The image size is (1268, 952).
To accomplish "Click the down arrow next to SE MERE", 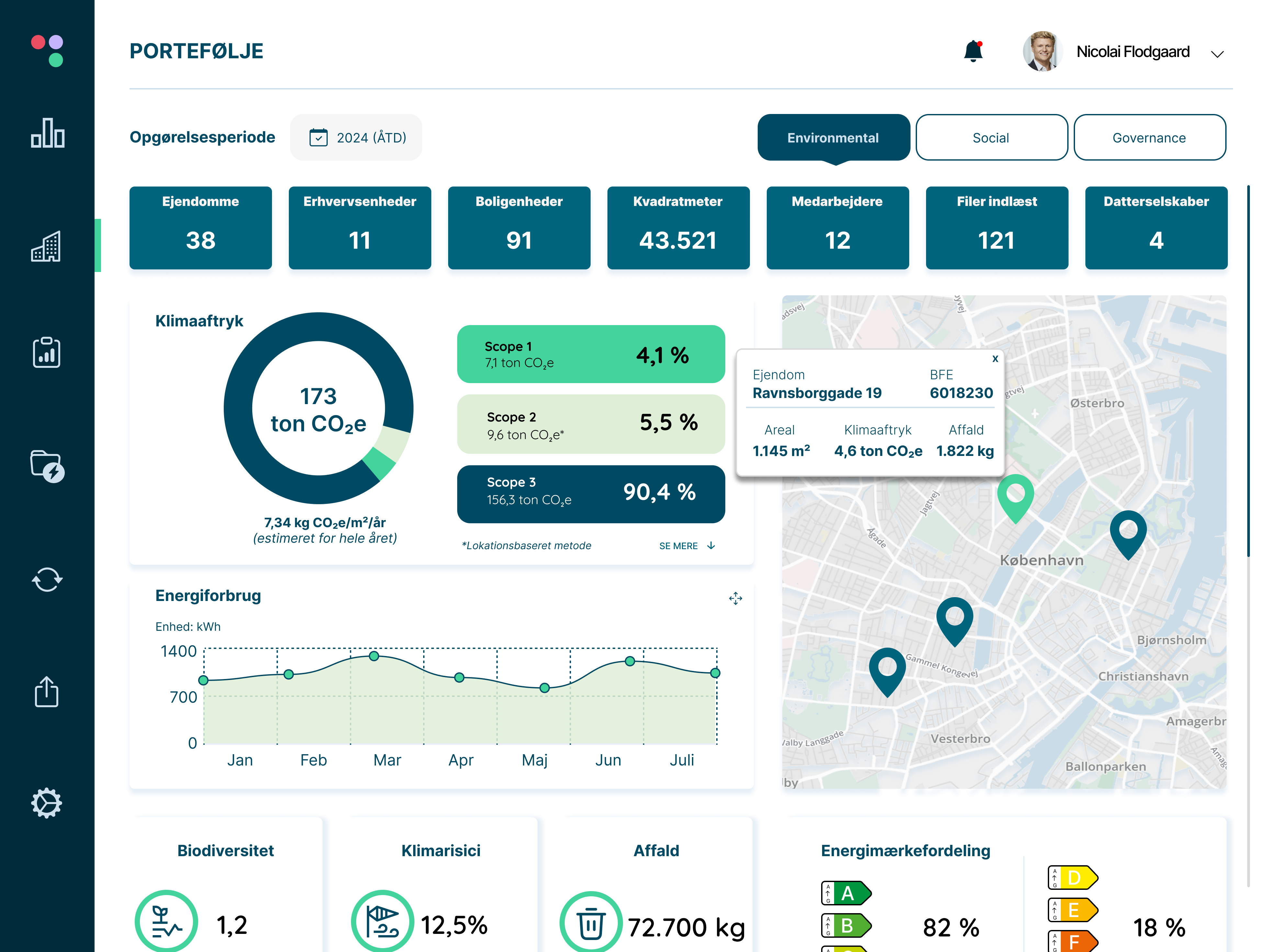I will click(x=711, y=546).
